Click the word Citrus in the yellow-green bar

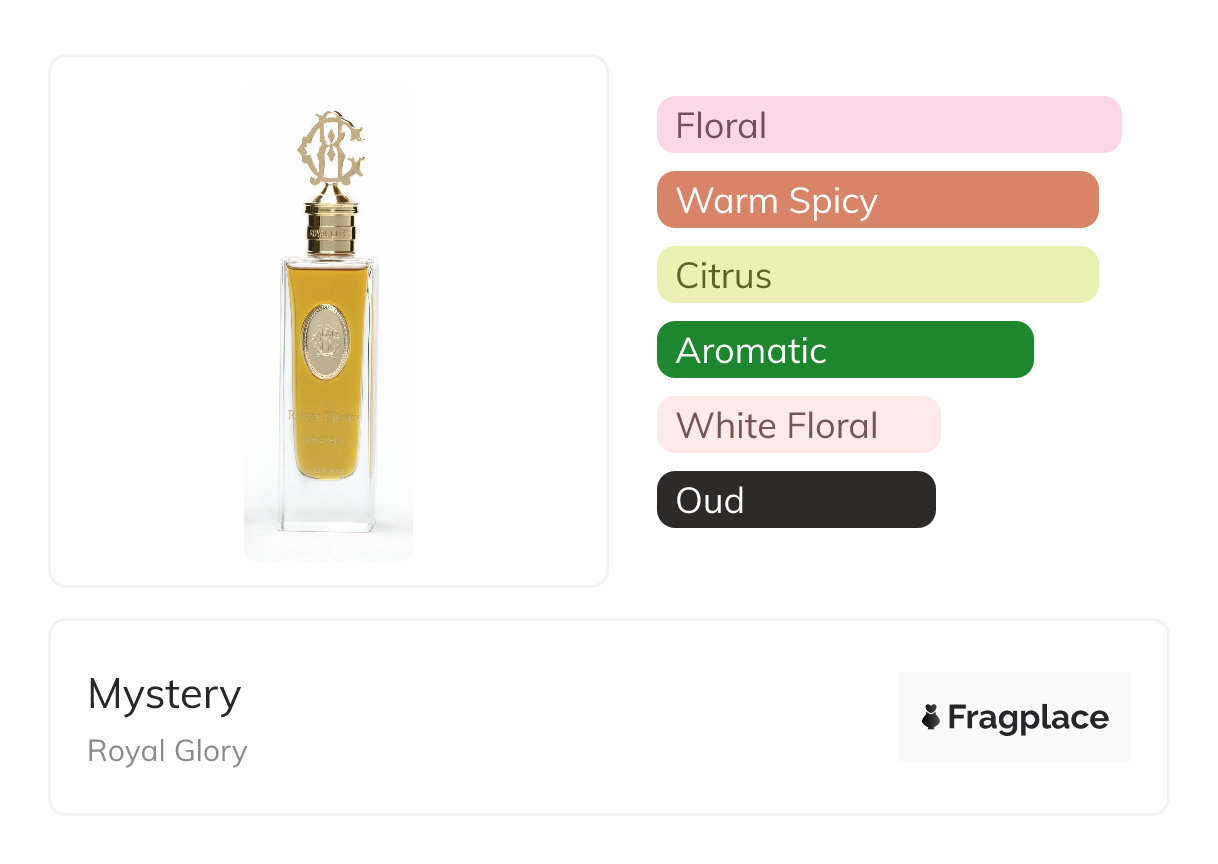(x=723, y=276)
